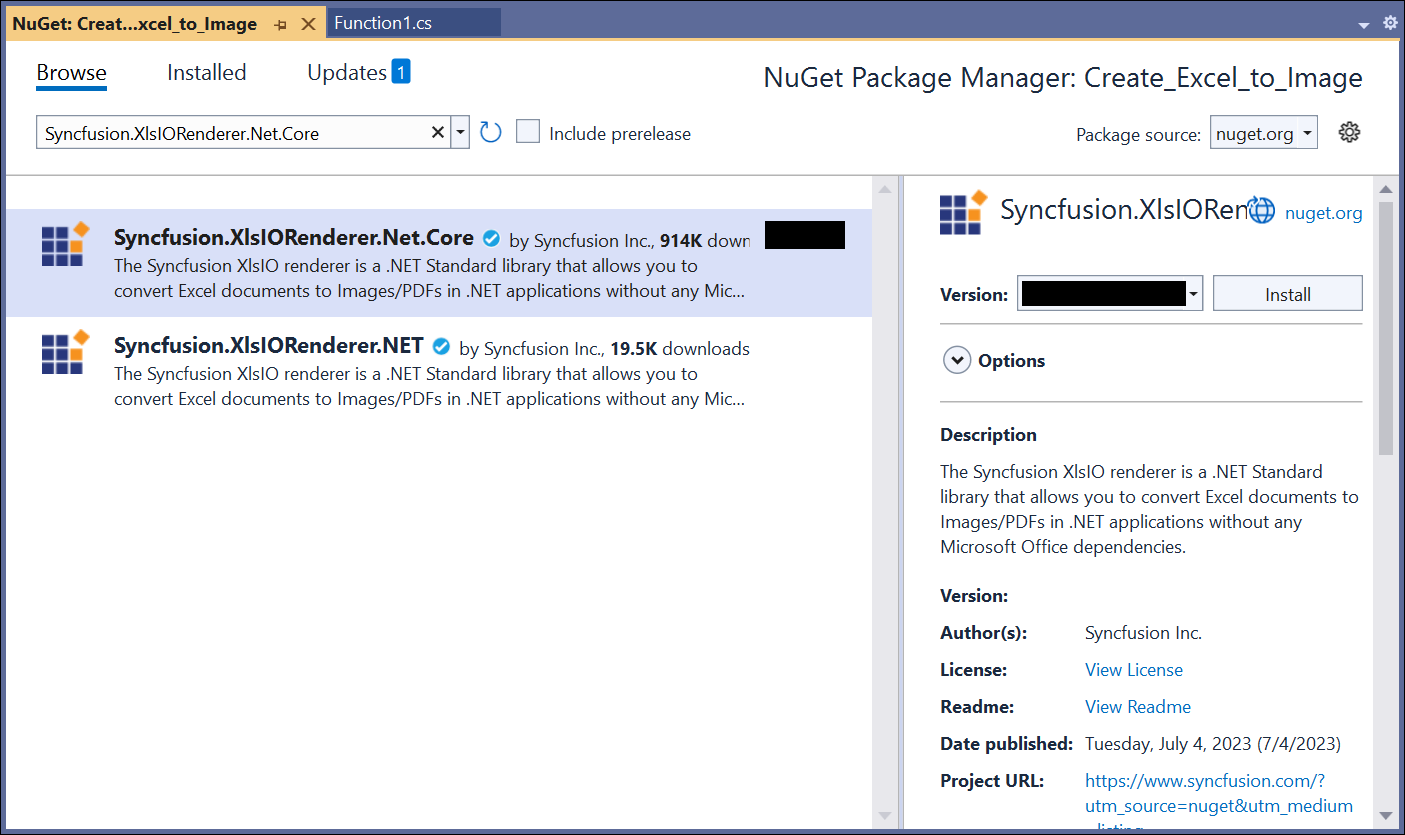Switch to the Updates tab
This screenshot has width=1405, height=835.
click(347, 73)
